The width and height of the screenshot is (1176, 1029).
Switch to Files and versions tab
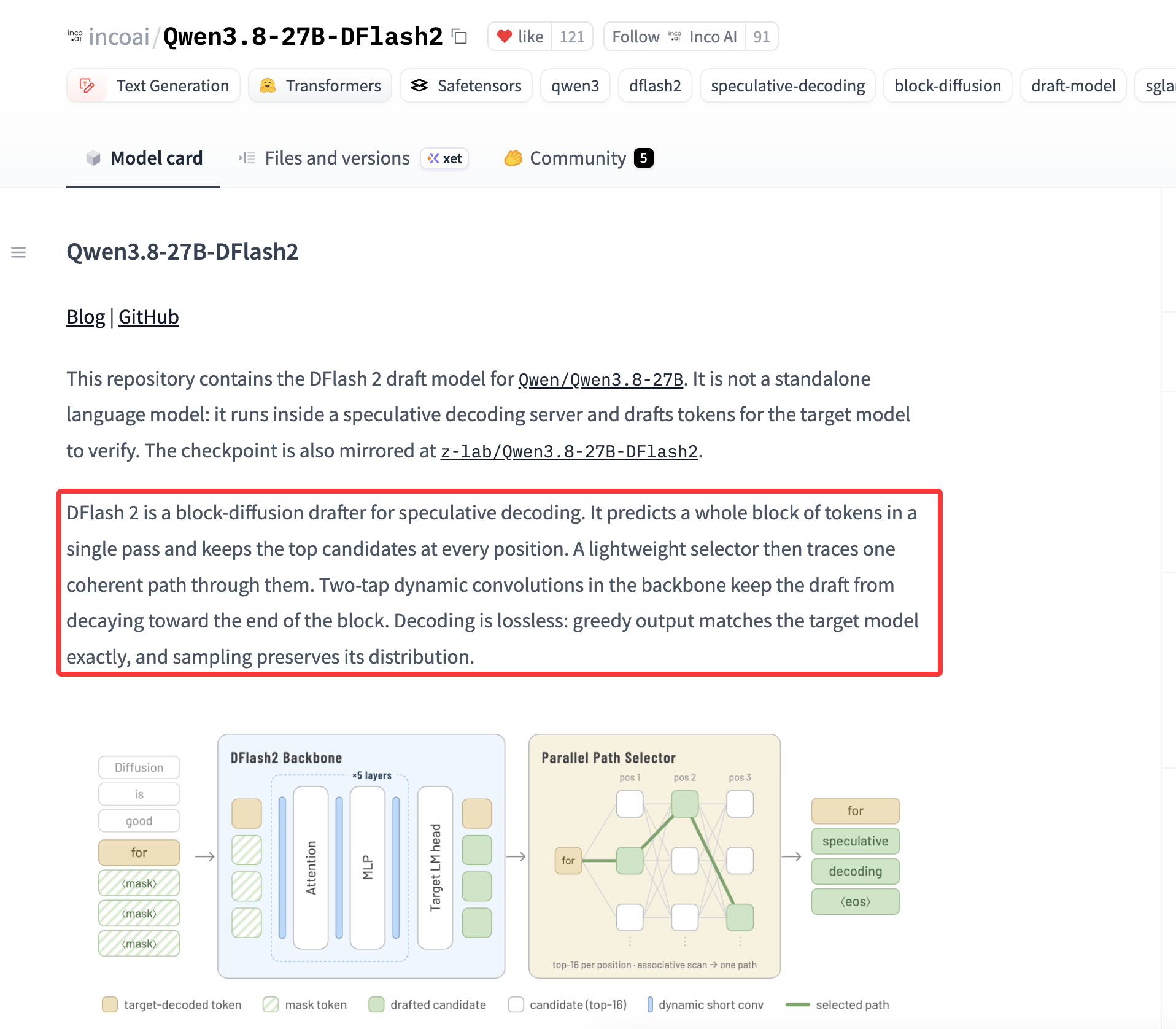[353, 158]
